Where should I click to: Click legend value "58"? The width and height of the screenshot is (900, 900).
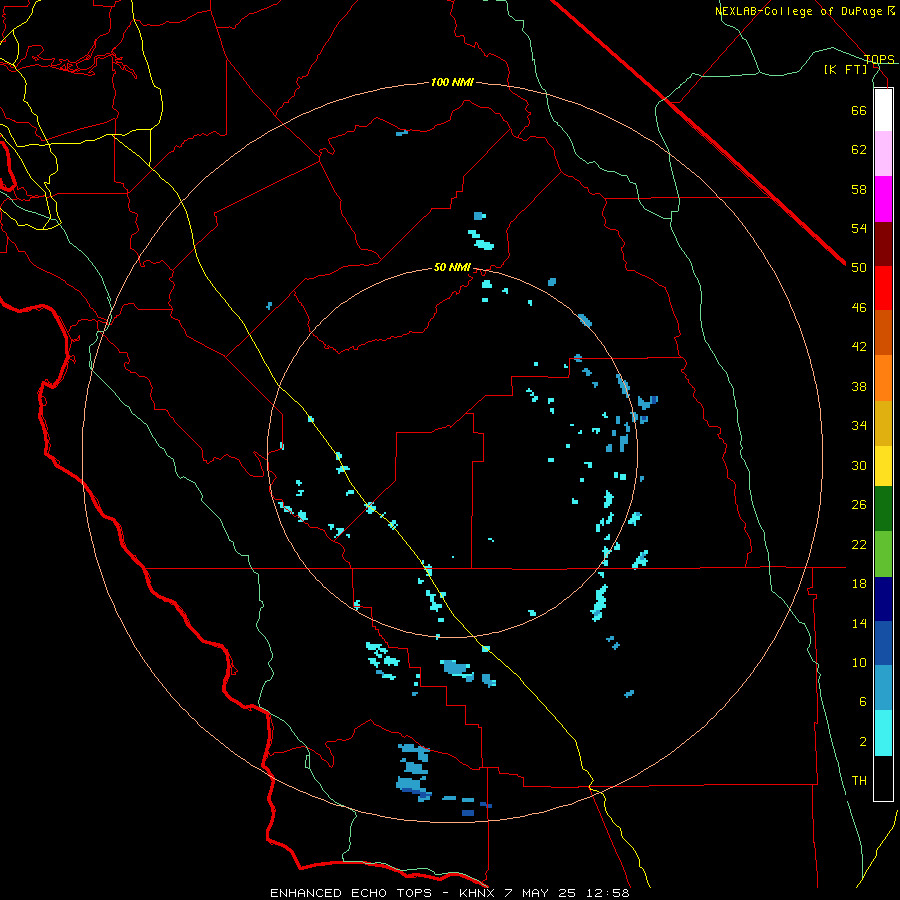click(859, 189)
